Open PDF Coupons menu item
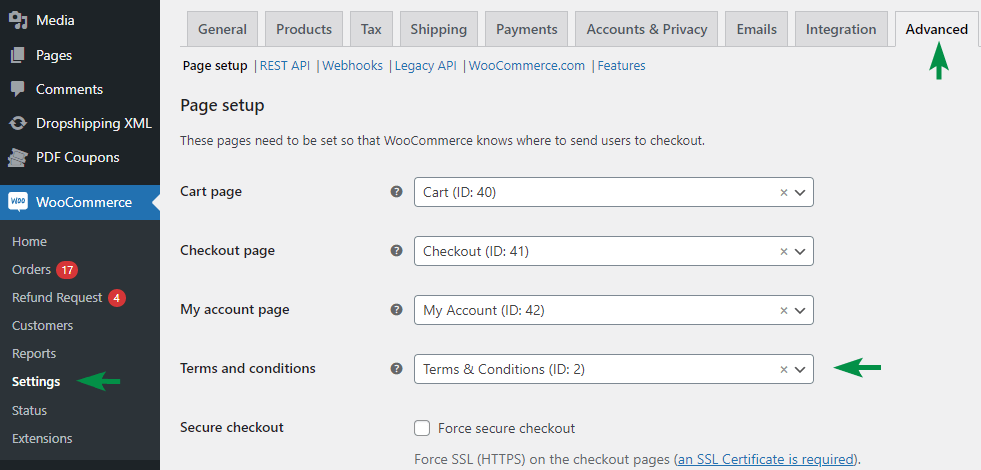The width and height of the screenshot is (981, 470). pos(80,157)
